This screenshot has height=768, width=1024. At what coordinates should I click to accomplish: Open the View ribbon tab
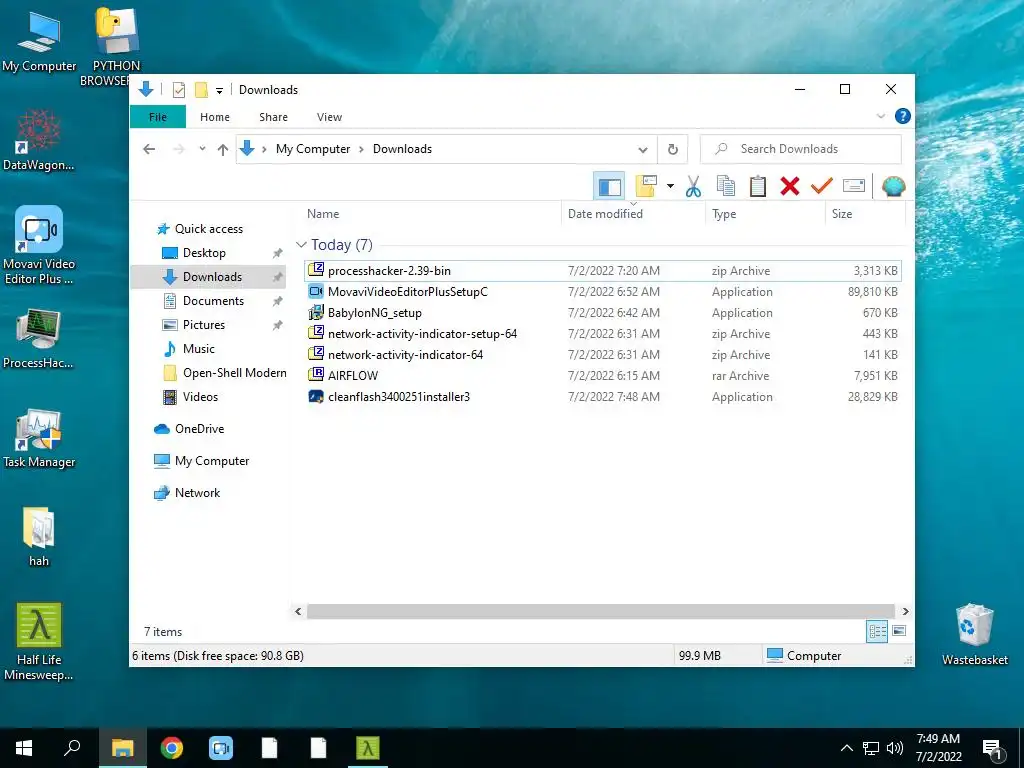pos(329,117)
